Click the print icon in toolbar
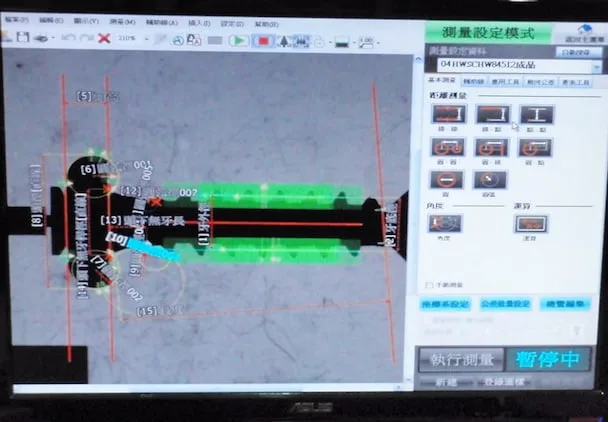The image size is (608, 422). tap(41, 38)
